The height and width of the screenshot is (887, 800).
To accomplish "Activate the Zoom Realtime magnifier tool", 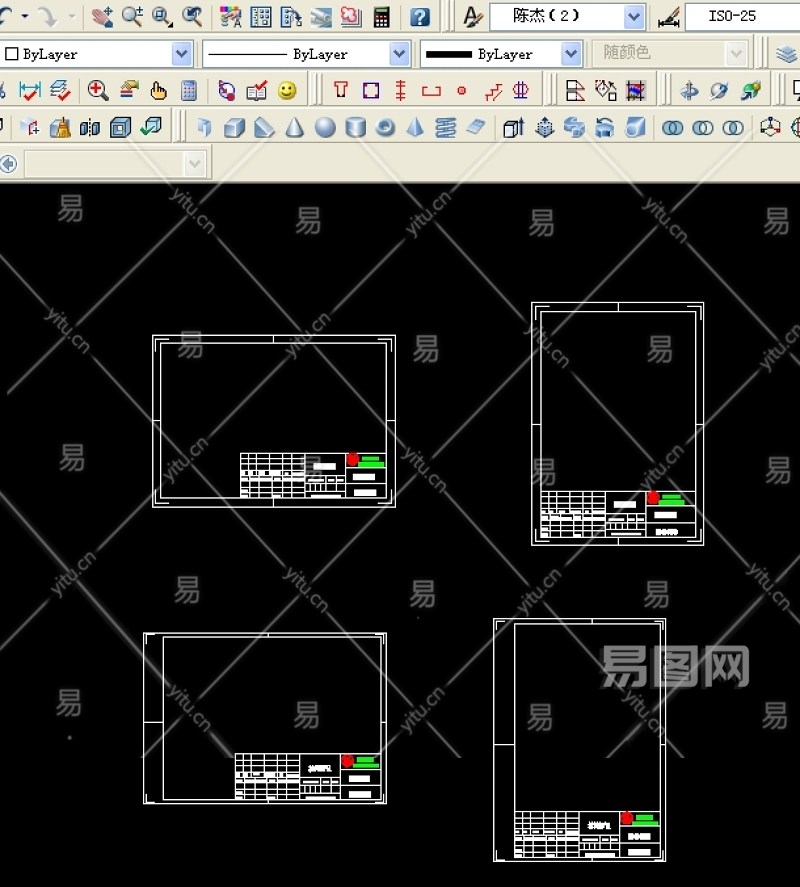I will (132, 17).
